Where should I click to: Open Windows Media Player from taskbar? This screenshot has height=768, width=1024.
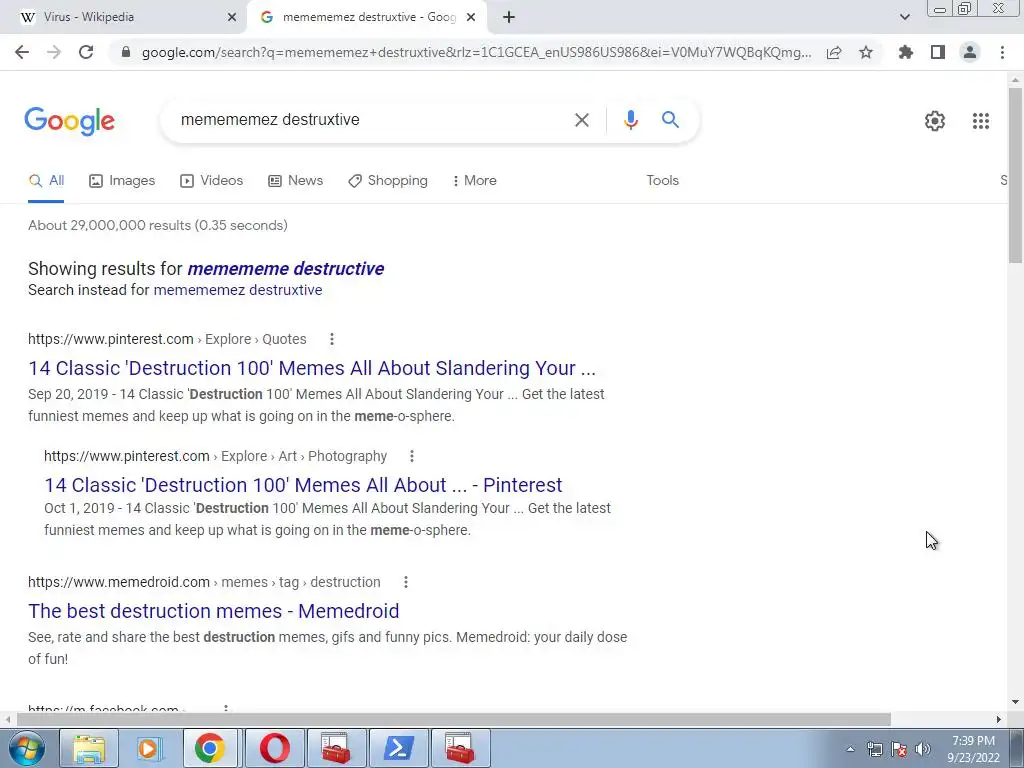click(150, 748)
